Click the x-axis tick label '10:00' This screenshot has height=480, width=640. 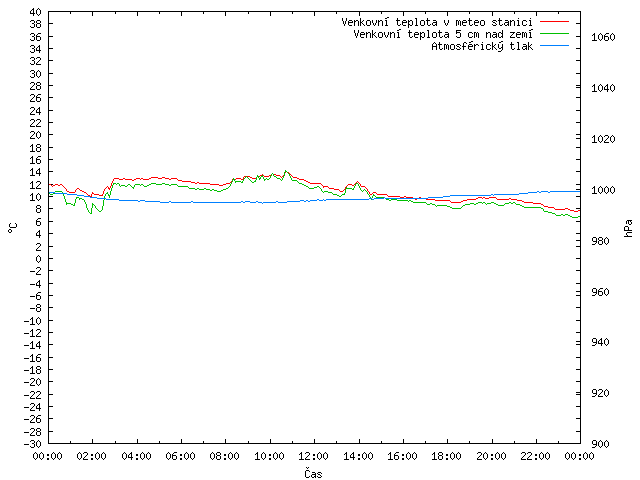click(x=269, y=456)
